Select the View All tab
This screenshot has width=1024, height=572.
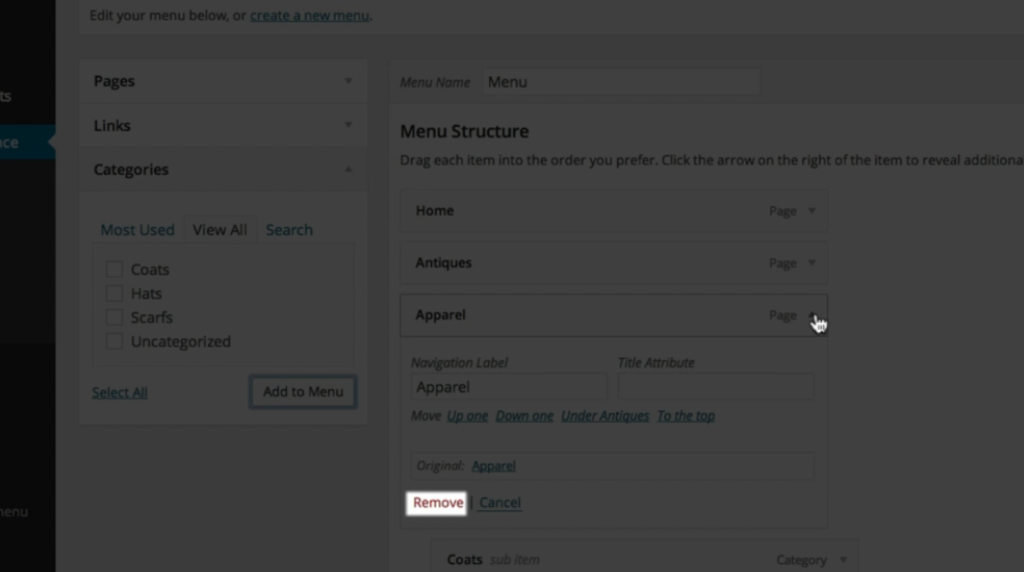pyautogui.click(x=220, y=230)
